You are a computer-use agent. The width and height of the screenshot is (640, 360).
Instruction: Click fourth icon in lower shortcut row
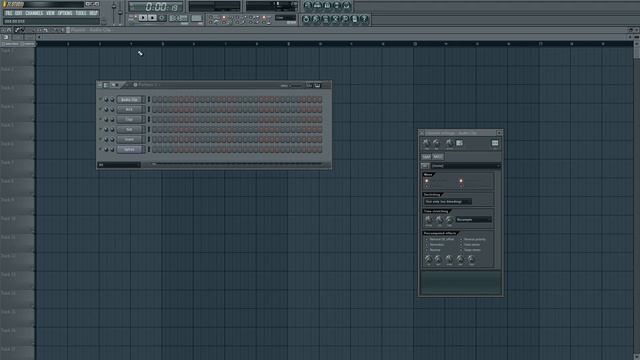click(x=336, y=19)
